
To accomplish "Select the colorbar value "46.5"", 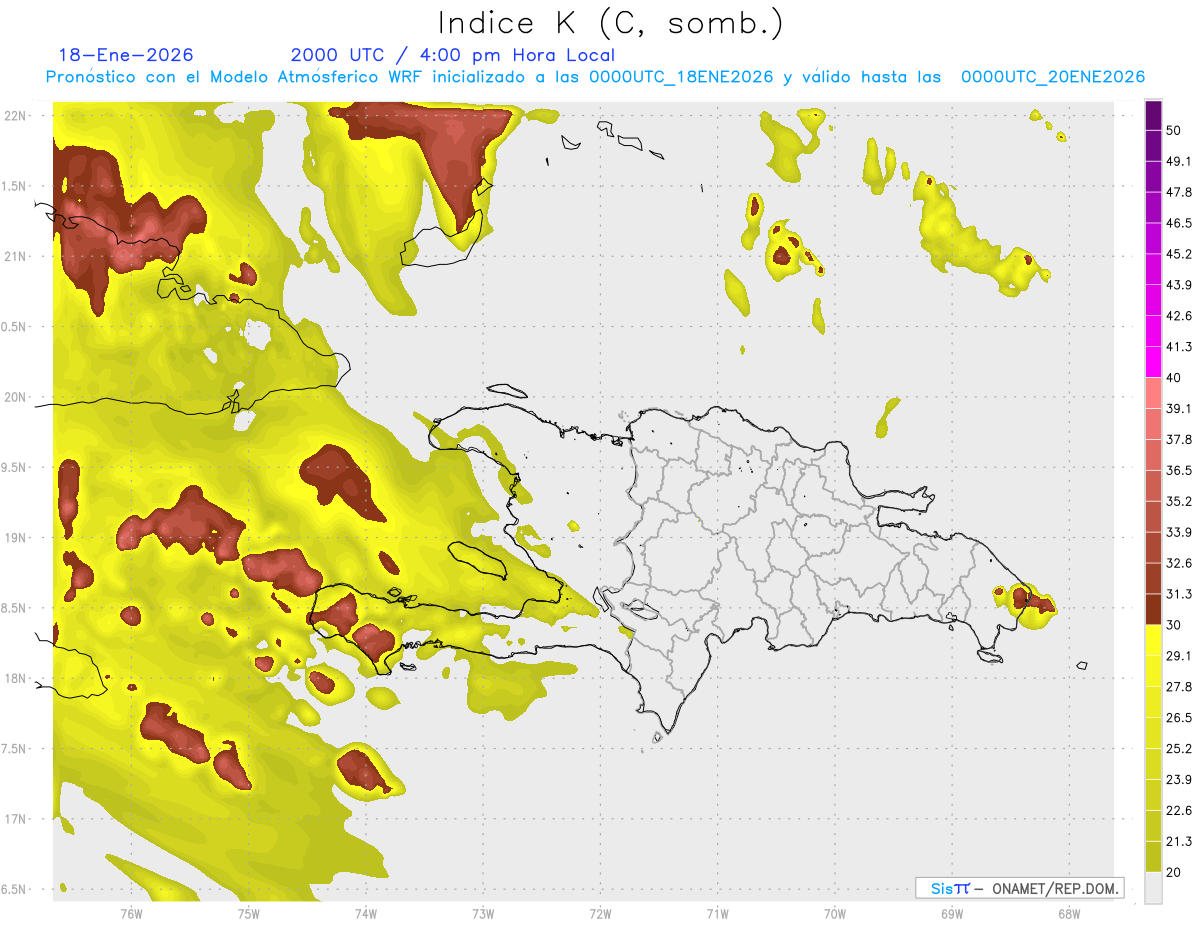I will [x=1179, y=223].
